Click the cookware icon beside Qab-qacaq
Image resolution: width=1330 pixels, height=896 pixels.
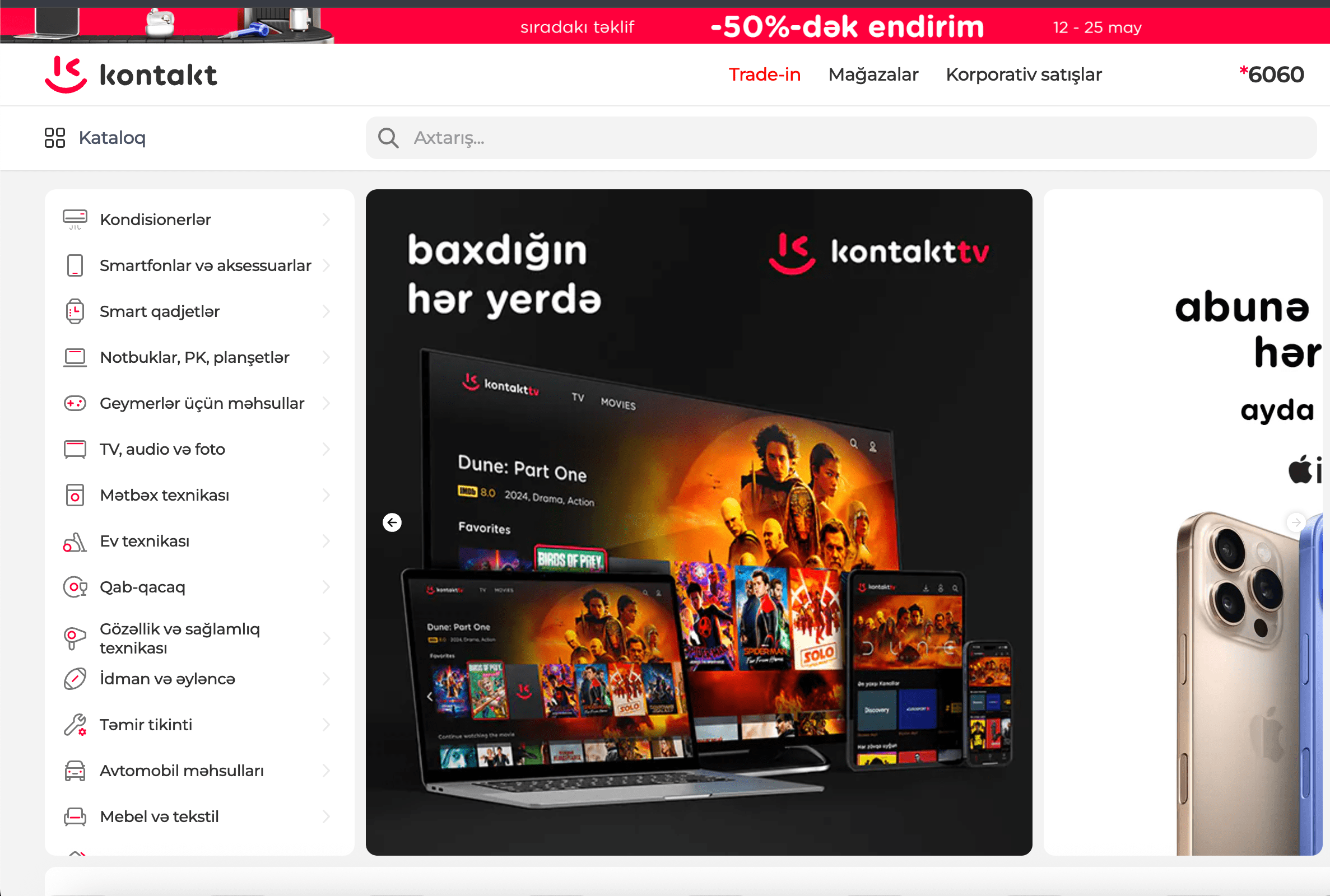[75, 587]
